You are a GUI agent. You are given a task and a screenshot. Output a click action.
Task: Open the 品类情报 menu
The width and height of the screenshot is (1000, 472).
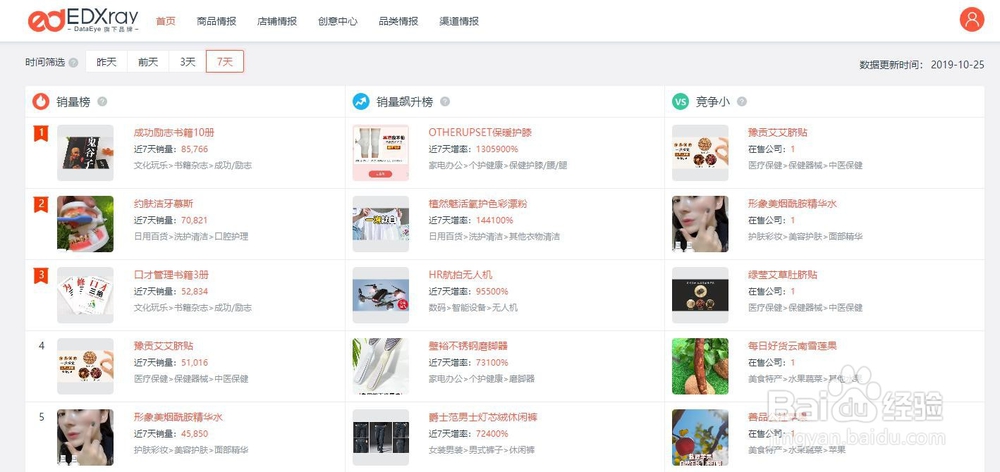[x=399, y=21]
